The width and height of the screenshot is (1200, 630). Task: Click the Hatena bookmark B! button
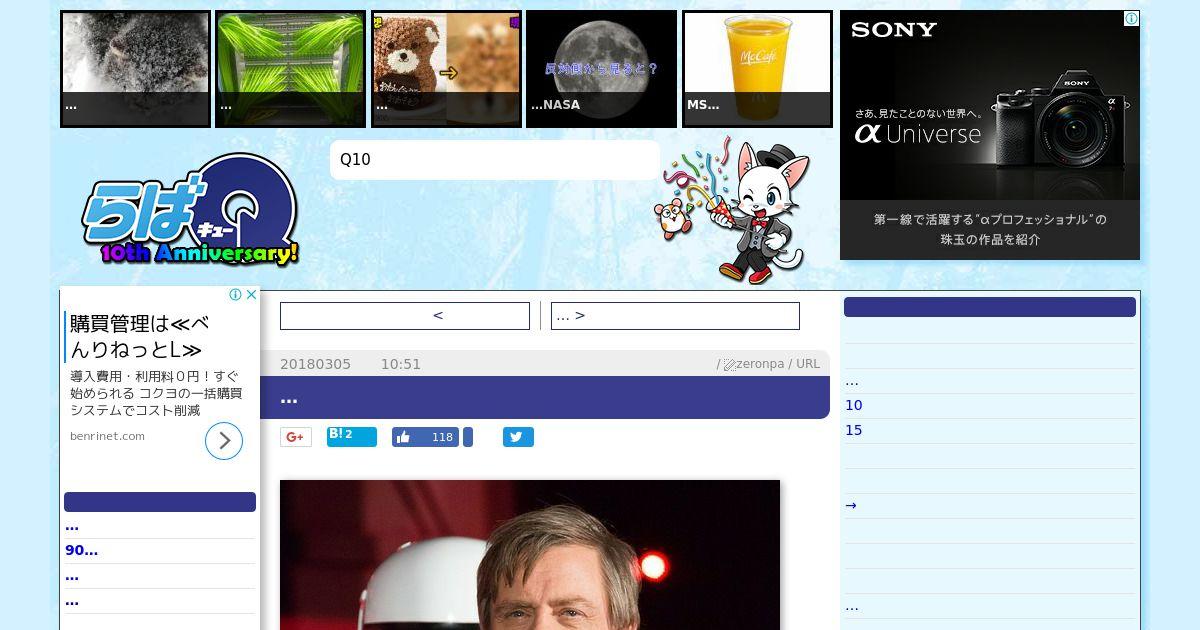[x=351, y=436]
